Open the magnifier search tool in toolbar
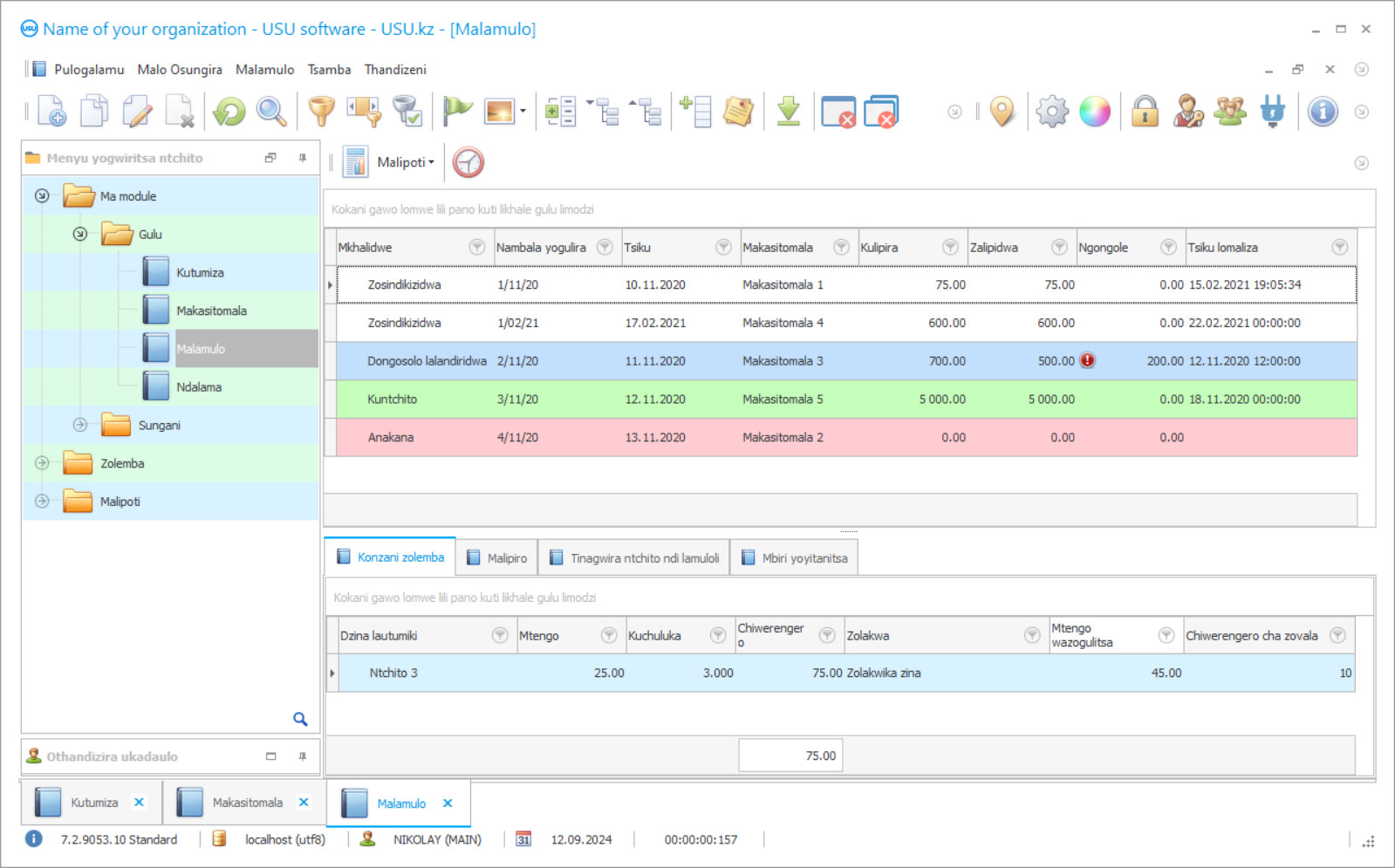Screen dimensions: 1395x868 [271, 112]
